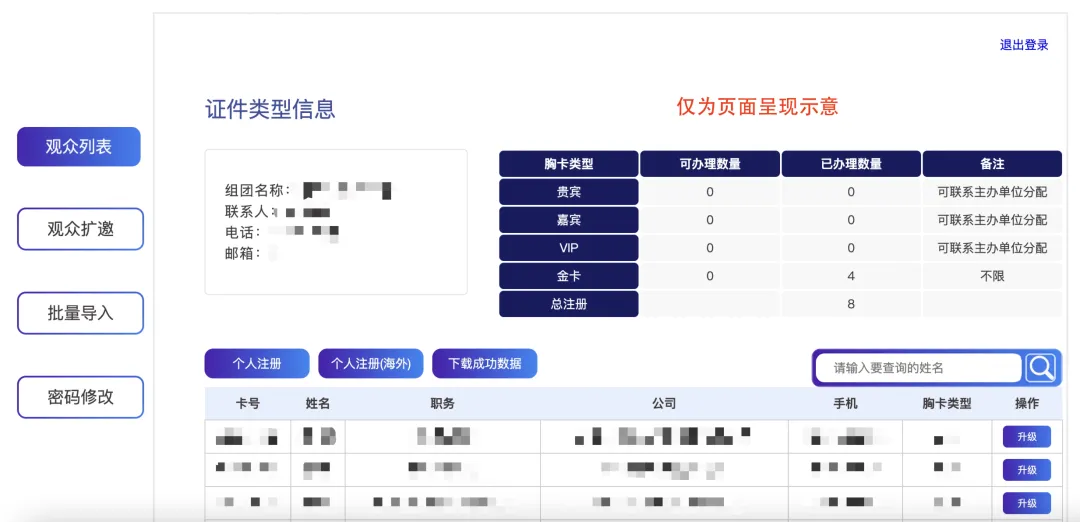Select the 金卡 badge type cell
1080x522 pixels.
pyautogui.click(x=568, y=276)
